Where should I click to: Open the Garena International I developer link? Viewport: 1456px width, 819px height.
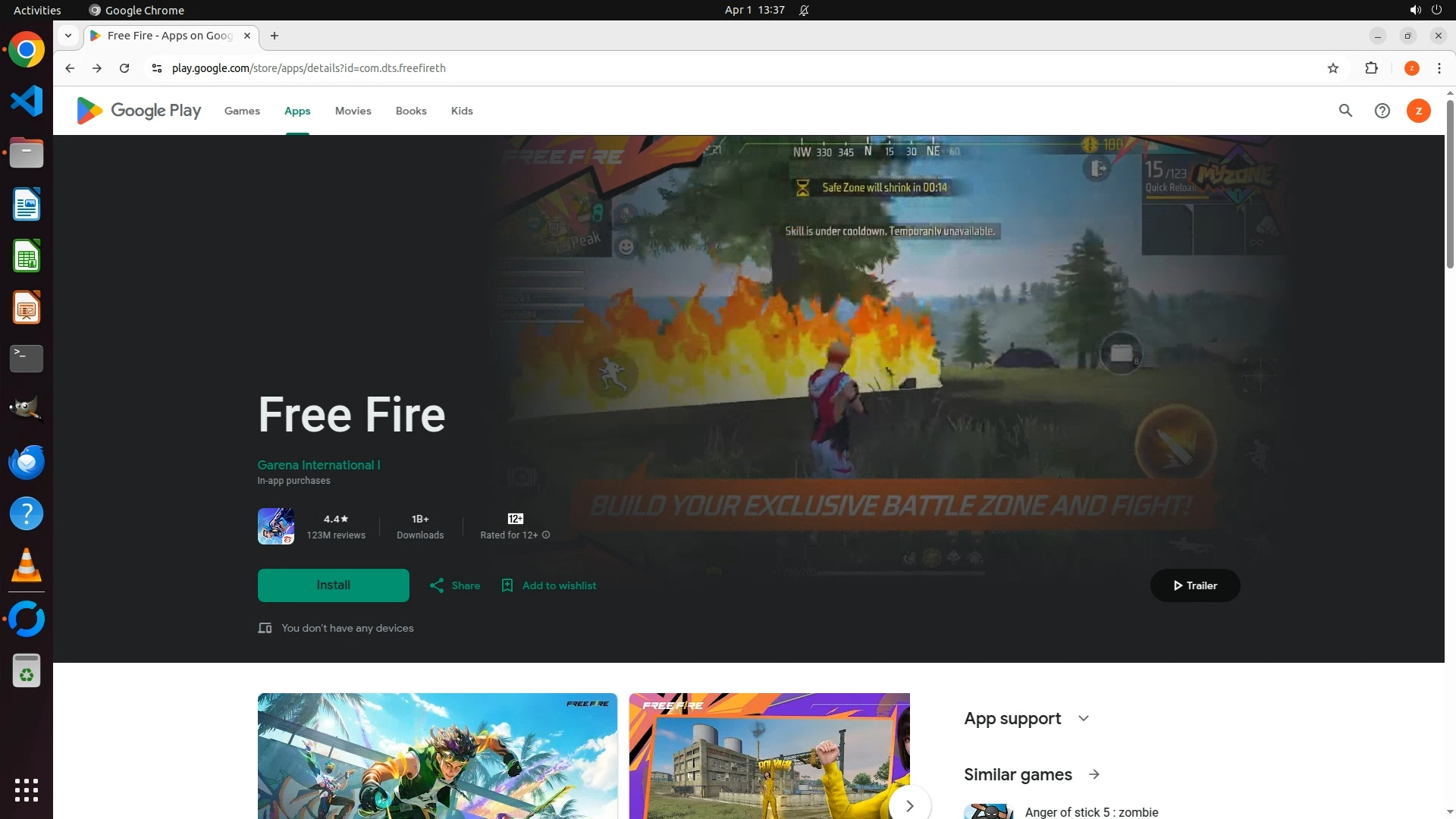(318, 465)
